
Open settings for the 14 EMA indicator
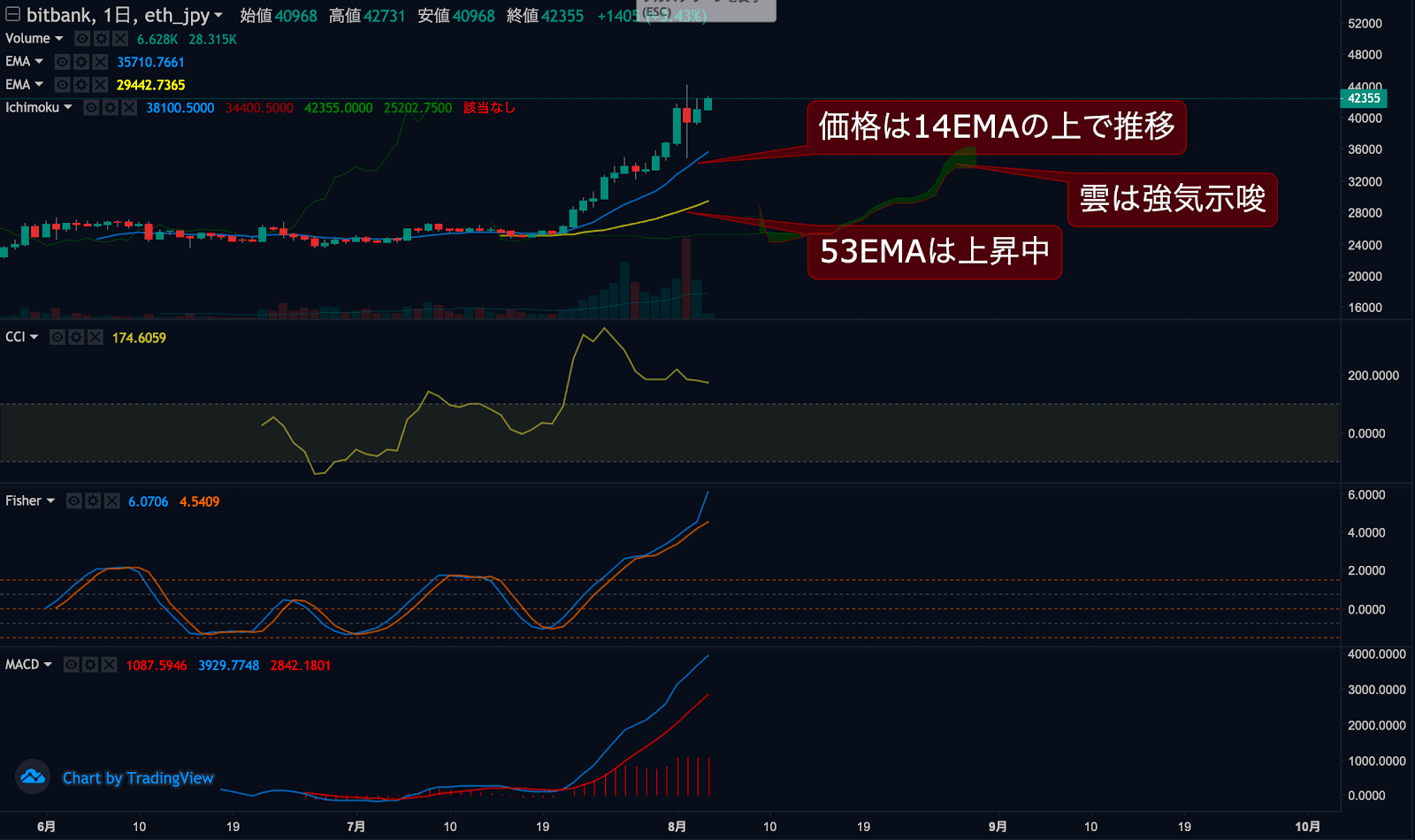(x=80, y=61)
